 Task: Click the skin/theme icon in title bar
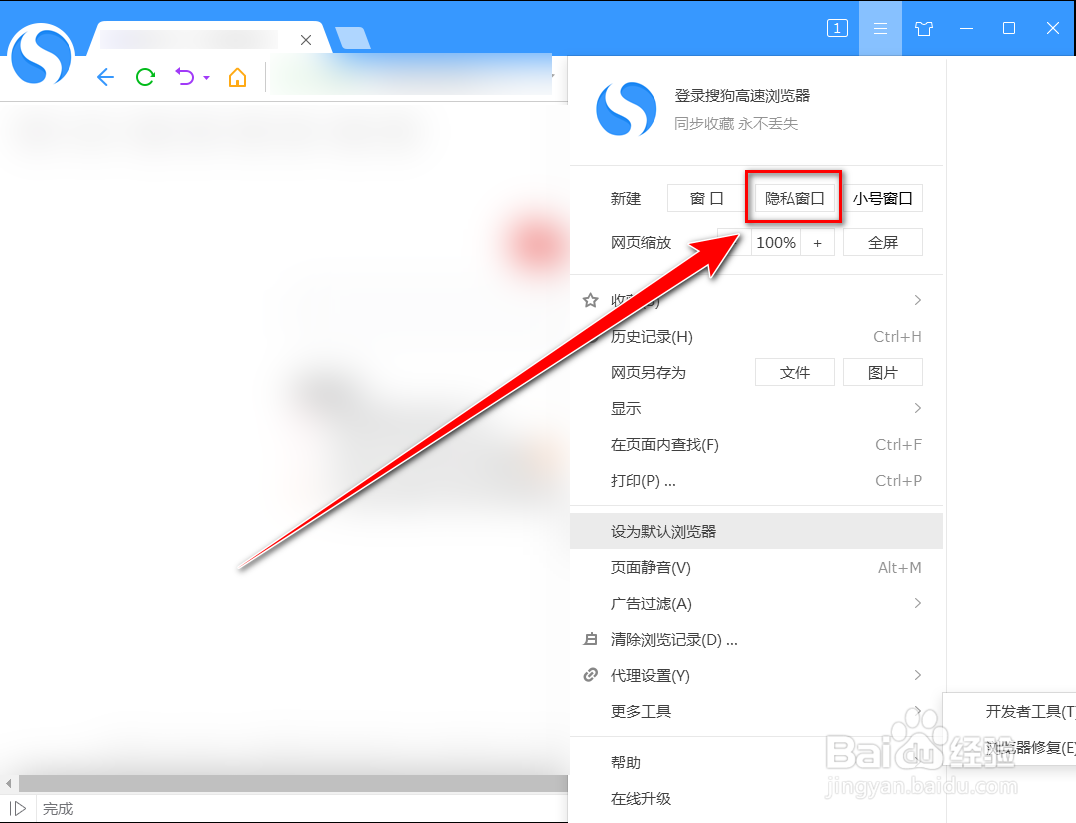tap(923, 28)
